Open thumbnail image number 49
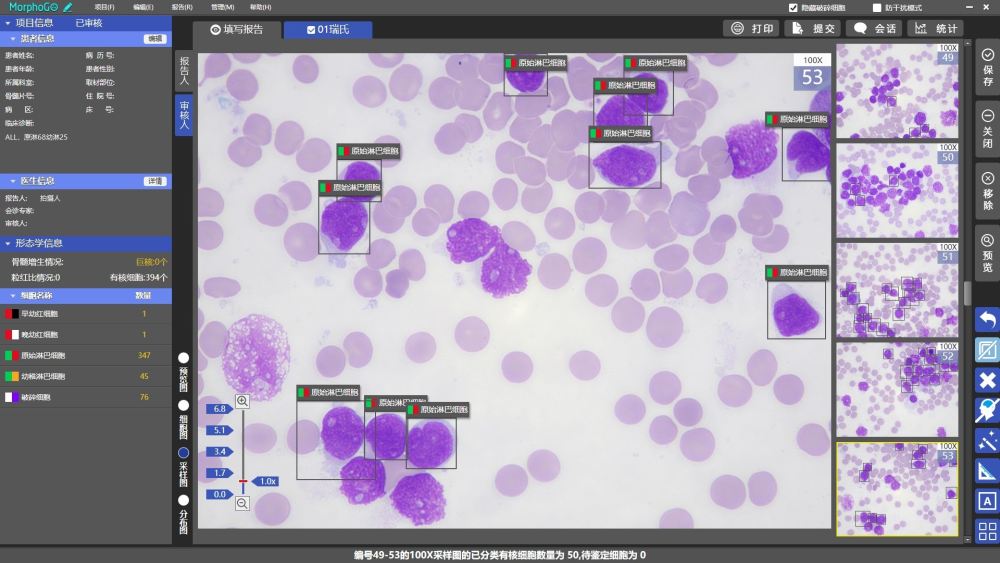The image size is (1000, 563). click(x=897, y=91)
